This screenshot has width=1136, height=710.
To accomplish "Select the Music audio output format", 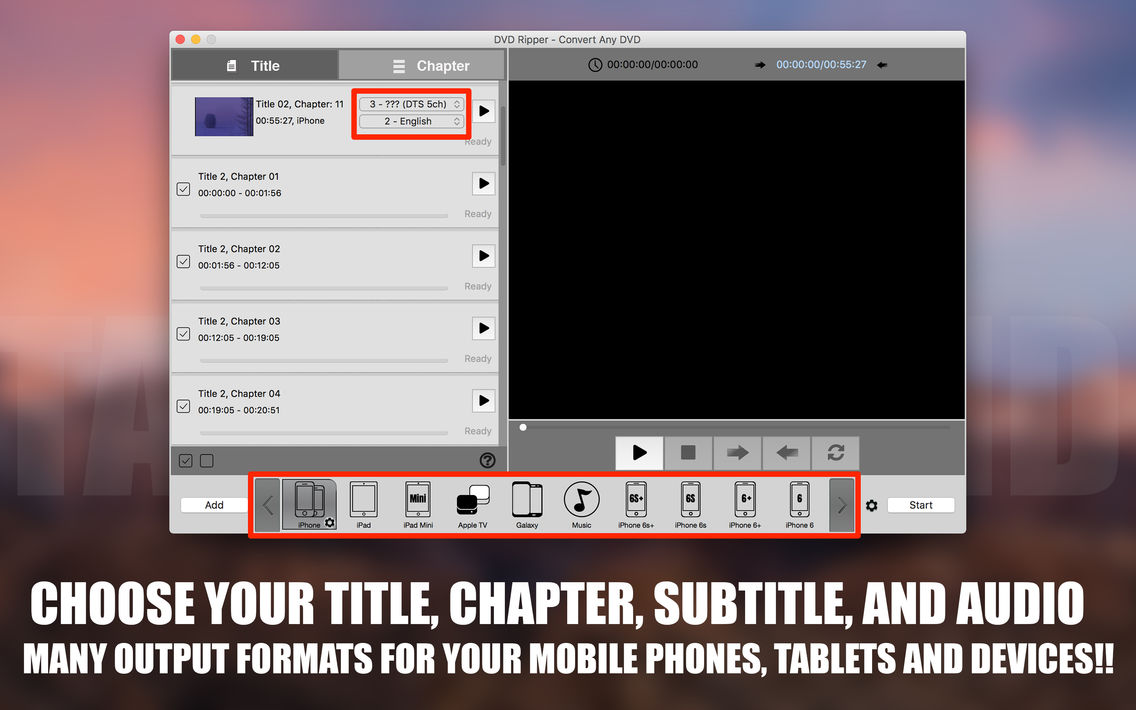I will 582,504.
